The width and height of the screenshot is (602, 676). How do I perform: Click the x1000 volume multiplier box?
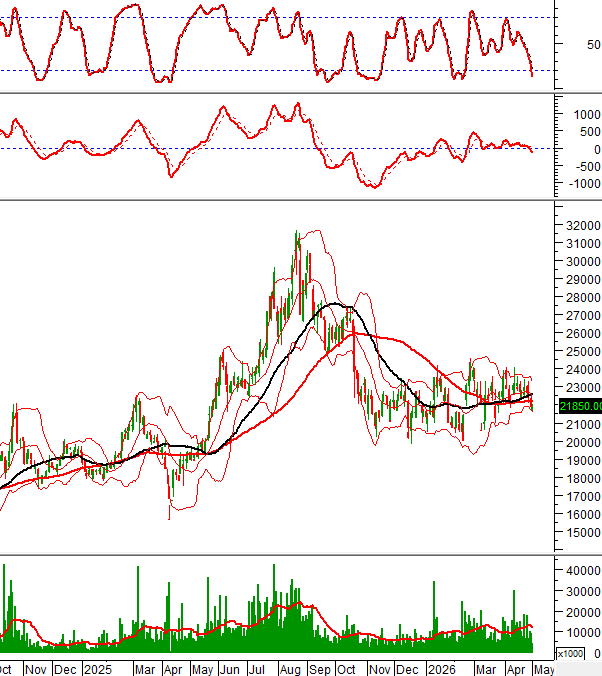pyautogui.click(x=570, y=654)
